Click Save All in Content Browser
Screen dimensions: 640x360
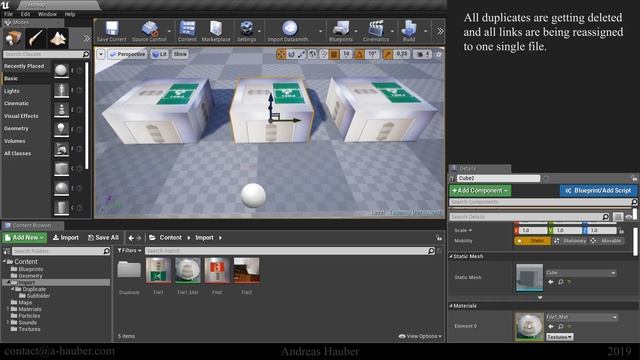coord(103,238)
